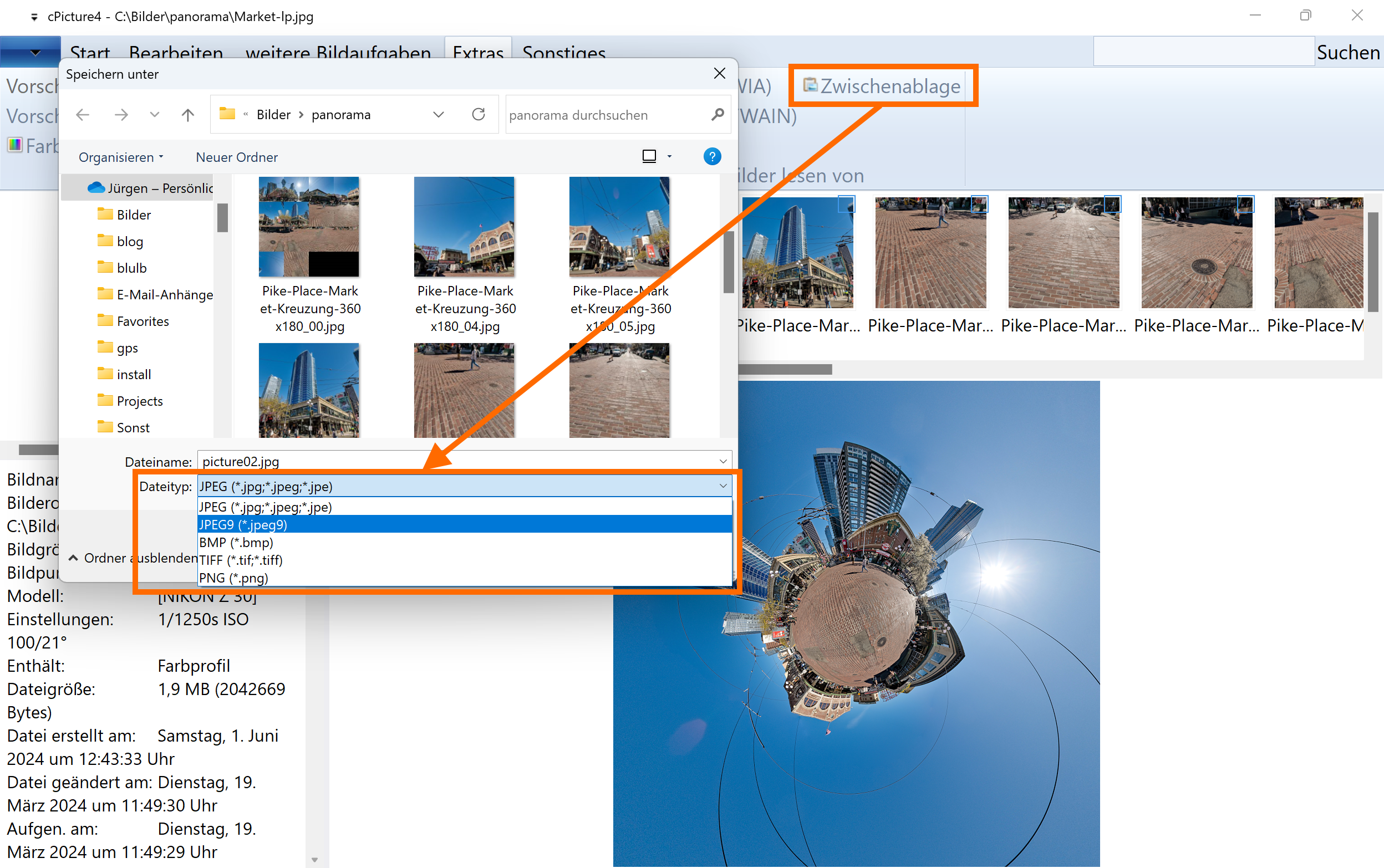Click the search magnifier in dialog

(718, 115)
